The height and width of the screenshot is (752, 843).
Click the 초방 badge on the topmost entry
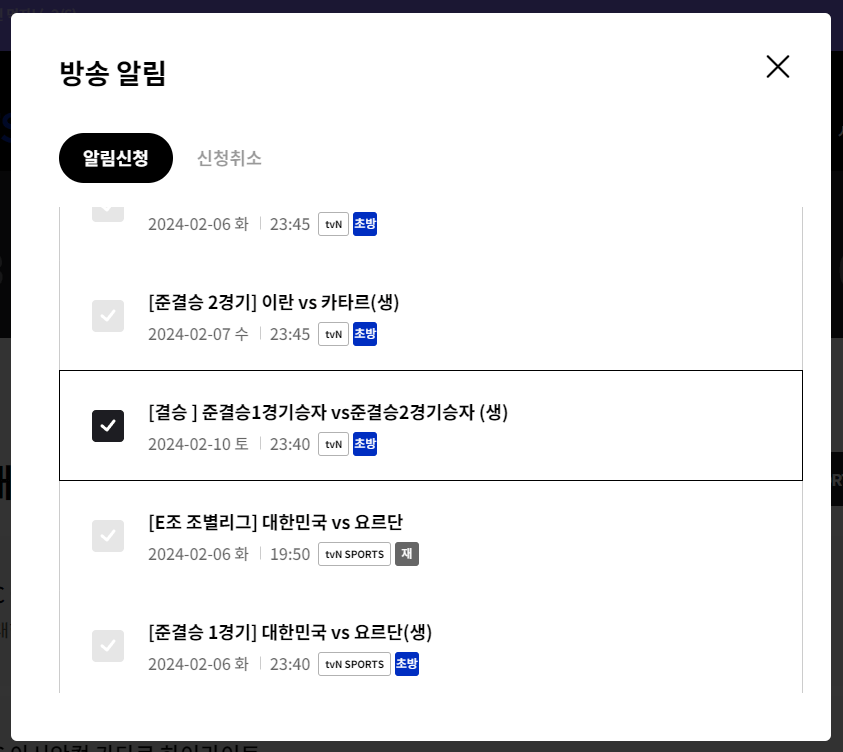point(365,224)
